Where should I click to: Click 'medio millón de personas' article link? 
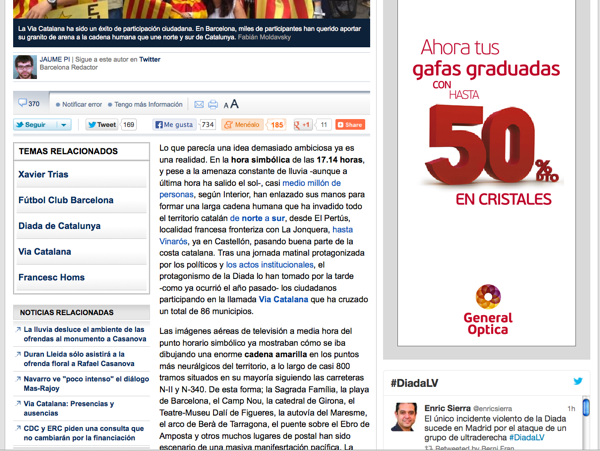pyautogui.click(x=311, y=183)
